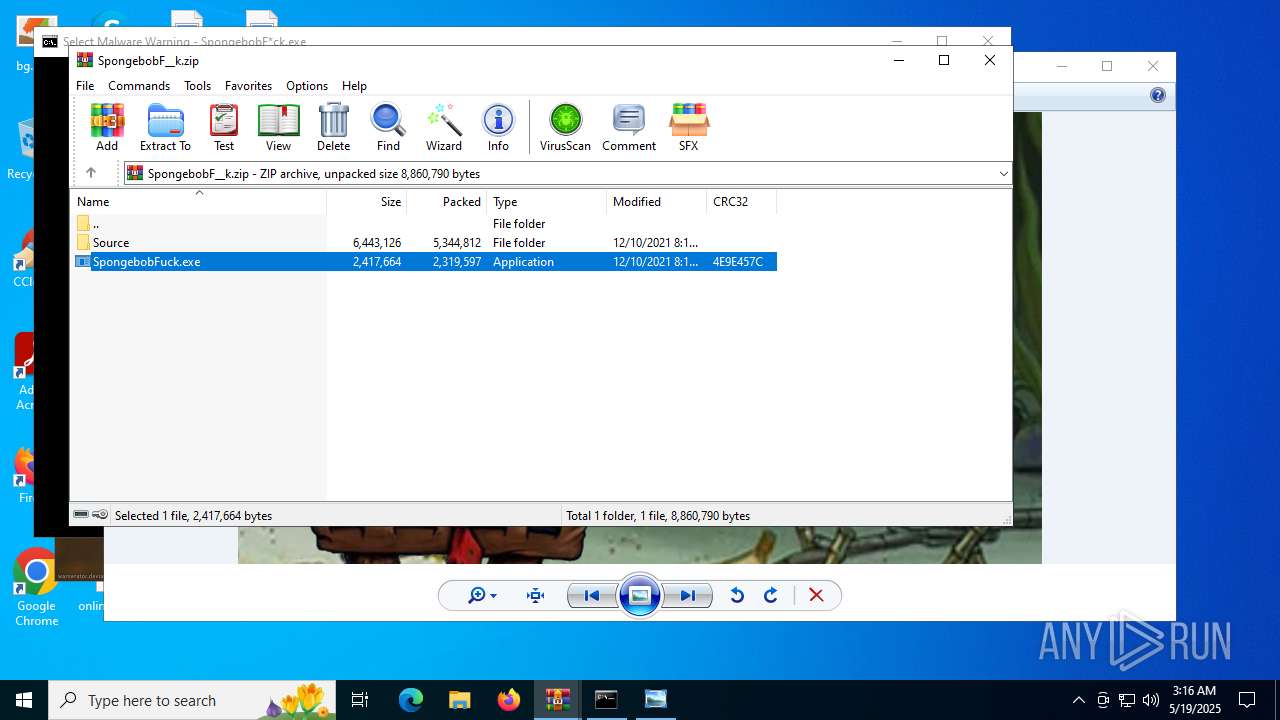Show hidden tray icons chevron
This screenshot has height=720, width=1280.
coord(1078,700)
